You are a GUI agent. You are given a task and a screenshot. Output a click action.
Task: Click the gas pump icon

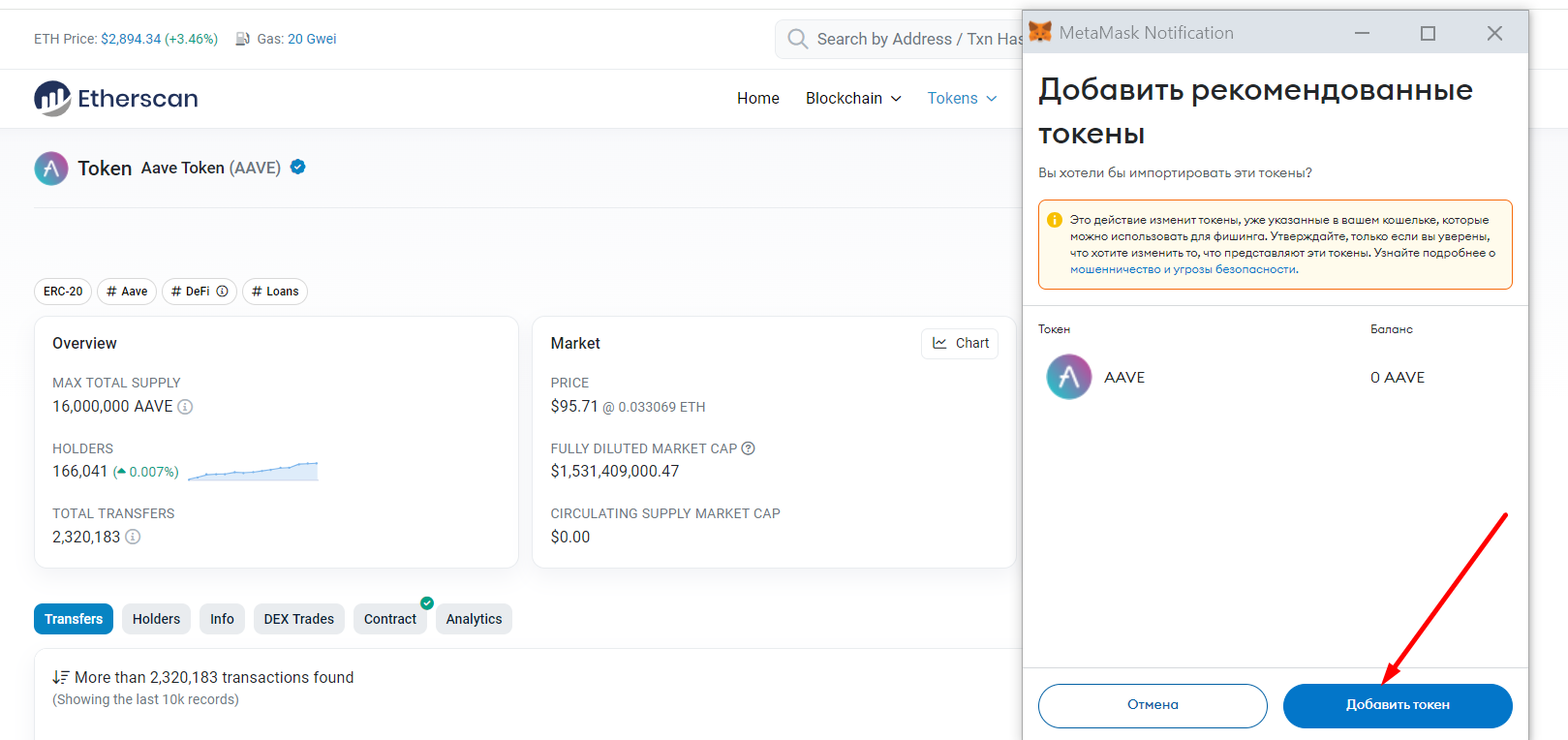coord(243,39)
